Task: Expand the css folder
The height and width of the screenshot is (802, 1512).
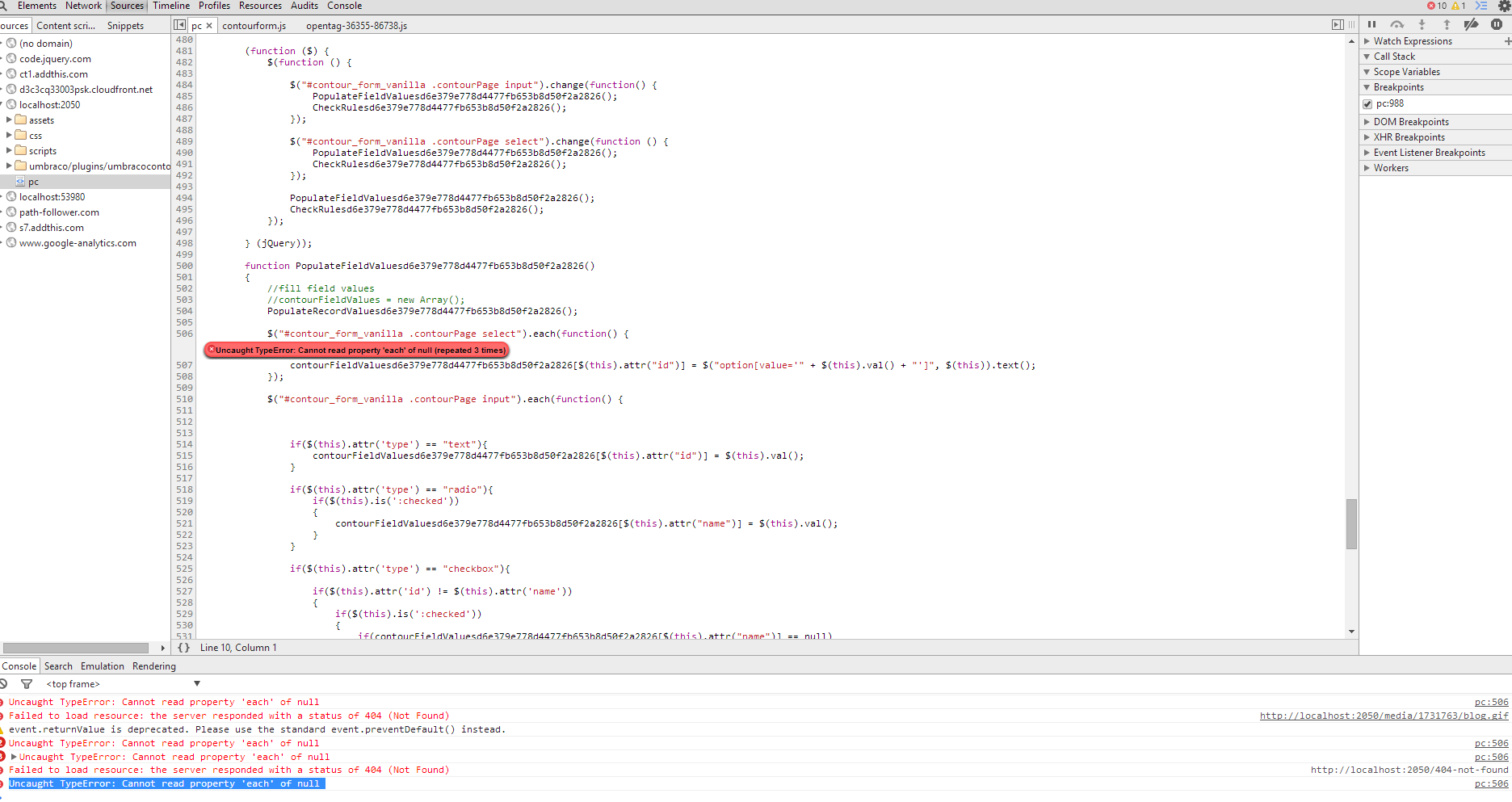Action: click(x=9, y=136)
